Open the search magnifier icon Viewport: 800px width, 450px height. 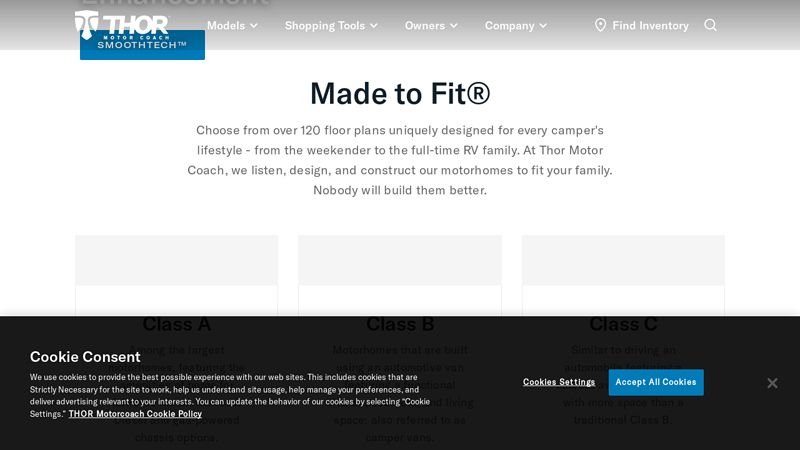point(710,25)
